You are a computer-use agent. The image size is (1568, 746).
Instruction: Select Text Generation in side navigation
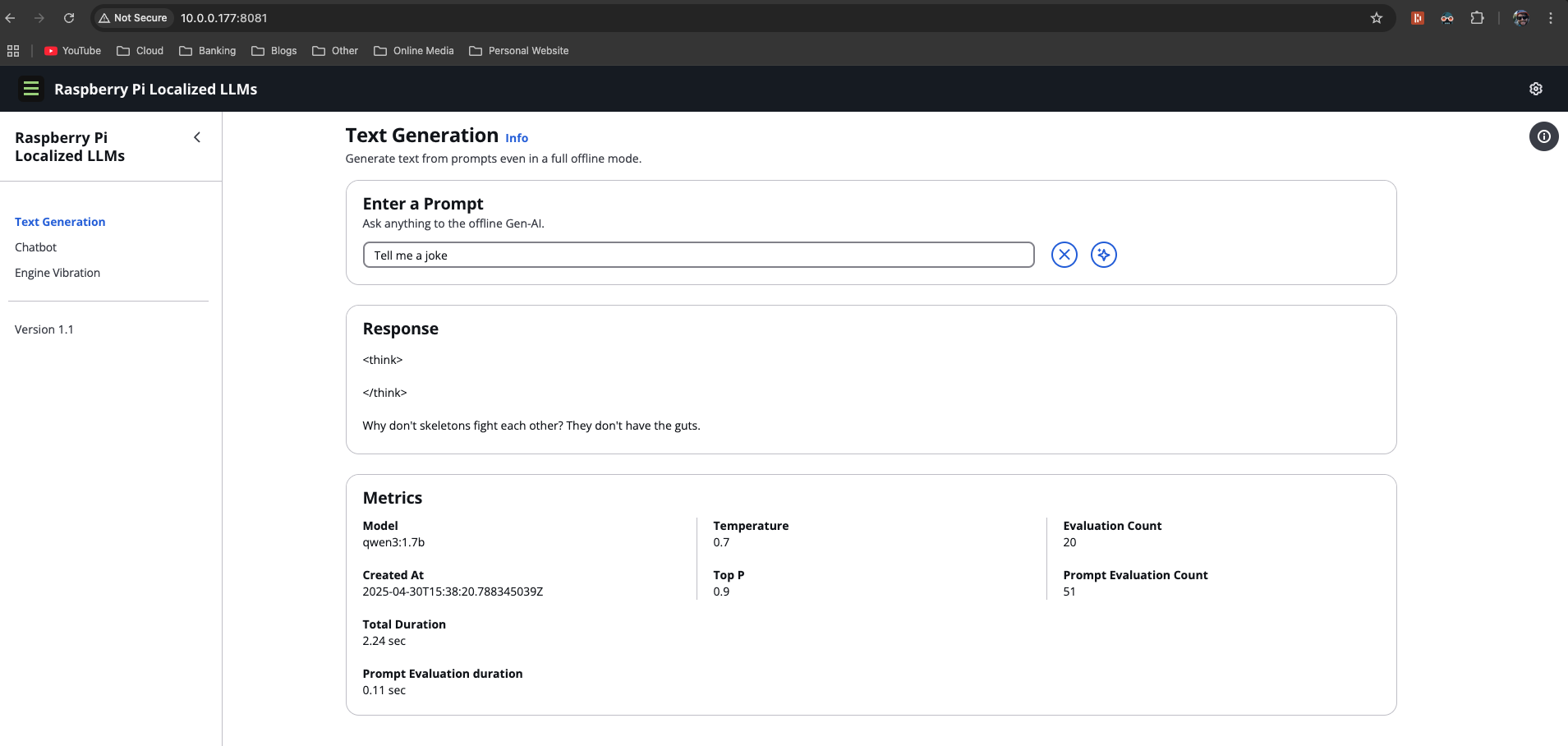click(x=60, y=222)
